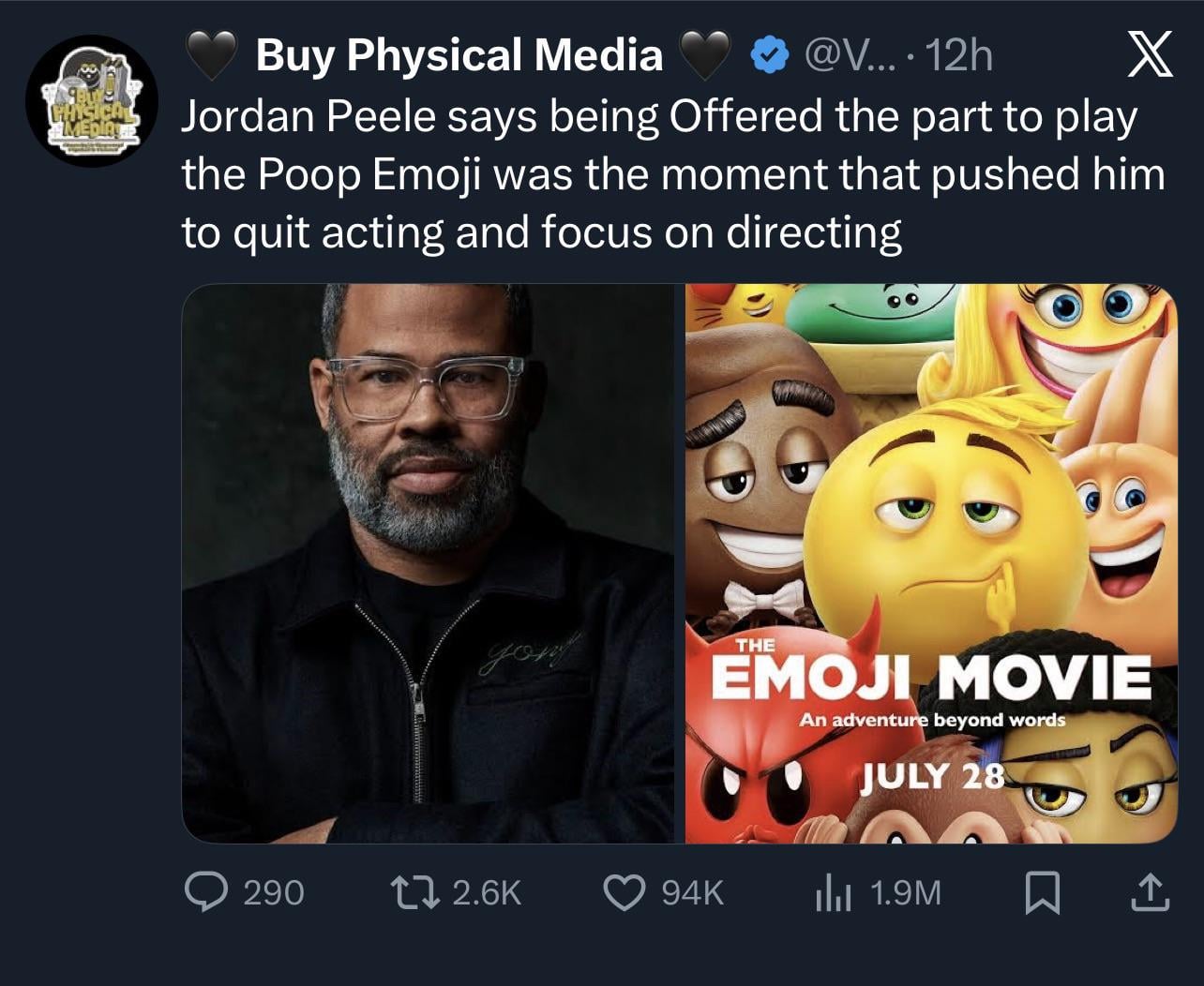Image resolution: width=1204 pixels, height=986 pixels.
Task: Click the Buy Physical Media display name
Action: click(459, 56)
